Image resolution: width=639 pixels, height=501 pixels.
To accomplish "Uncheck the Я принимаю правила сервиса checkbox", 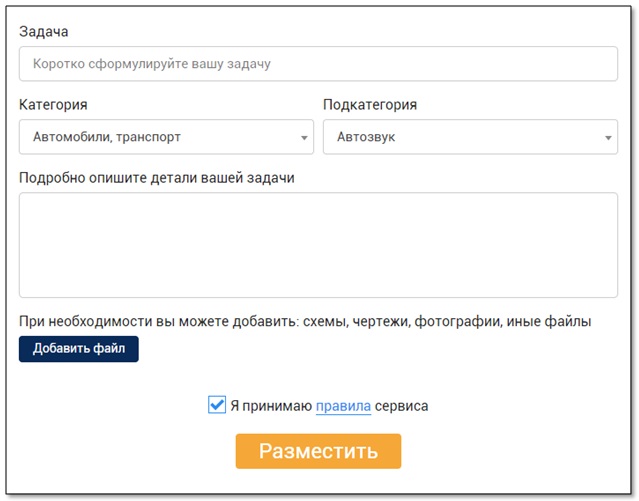I will click(217, 405).
